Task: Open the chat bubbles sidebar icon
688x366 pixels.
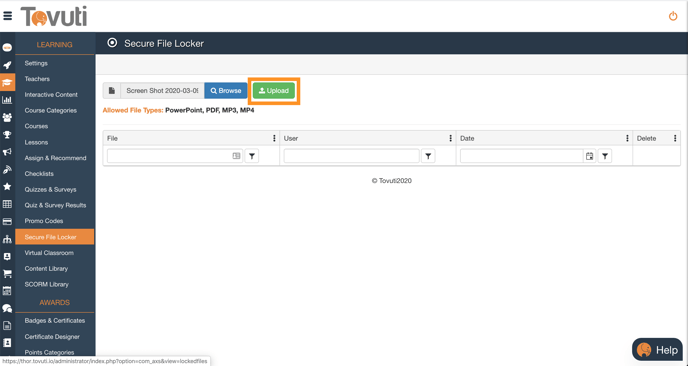Action: pos(7,308)
